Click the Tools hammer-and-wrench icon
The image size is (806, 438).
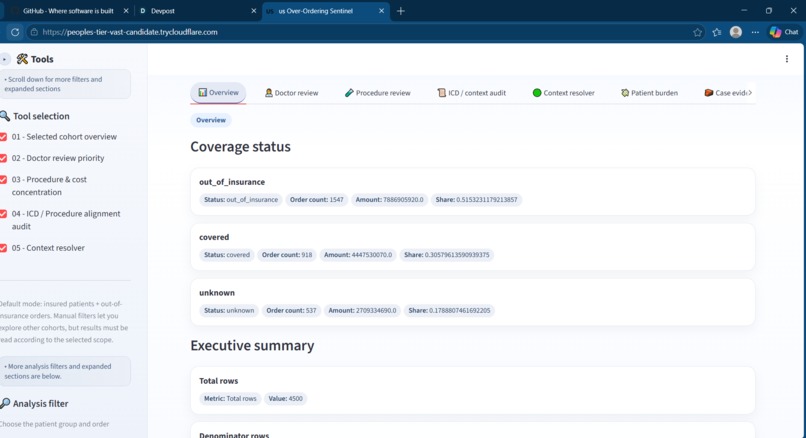coord(22,59)
